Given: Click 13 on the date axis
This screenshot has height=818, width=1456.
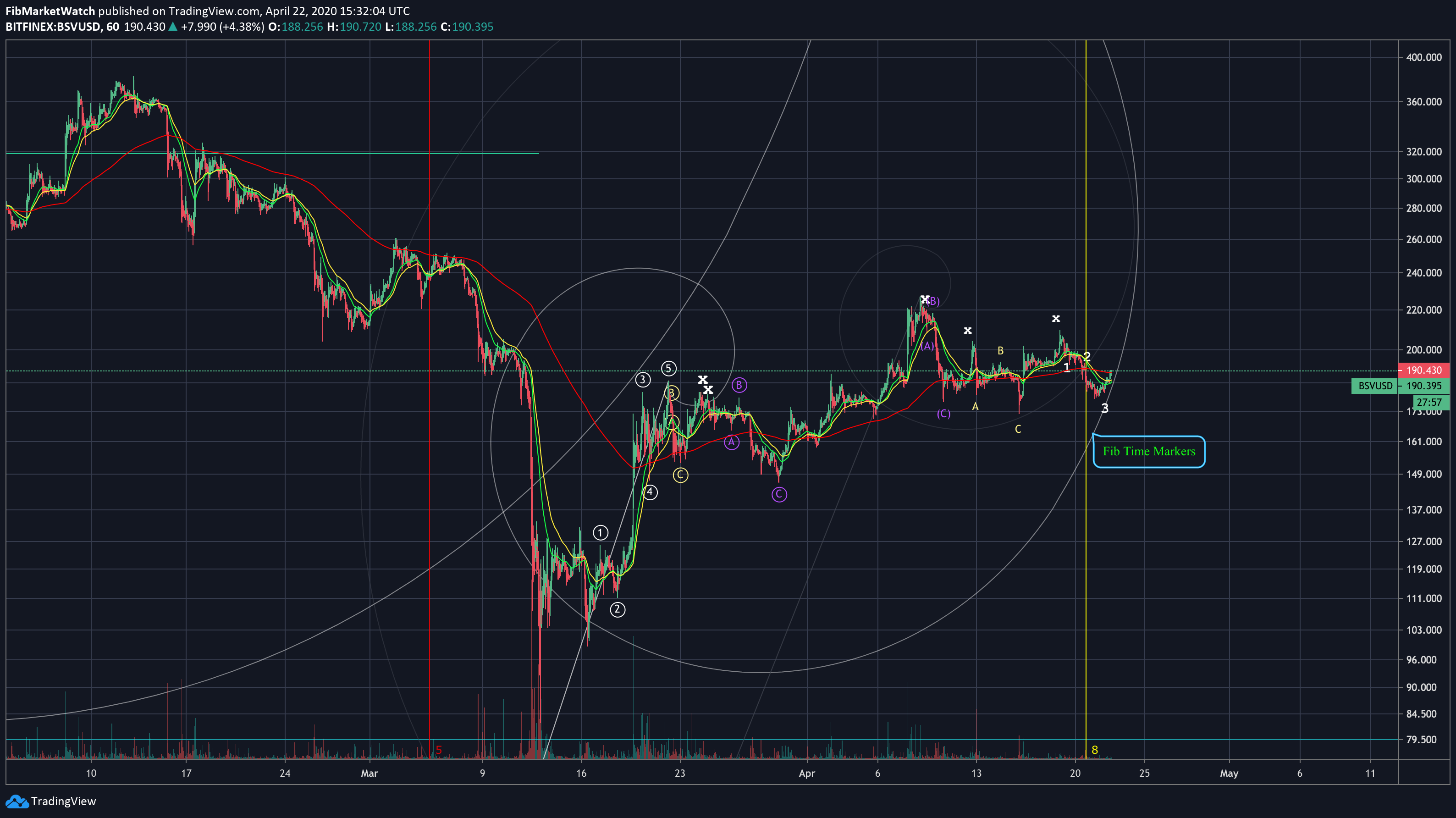Looking at the screenshot, I should click(x=976, y=774).
